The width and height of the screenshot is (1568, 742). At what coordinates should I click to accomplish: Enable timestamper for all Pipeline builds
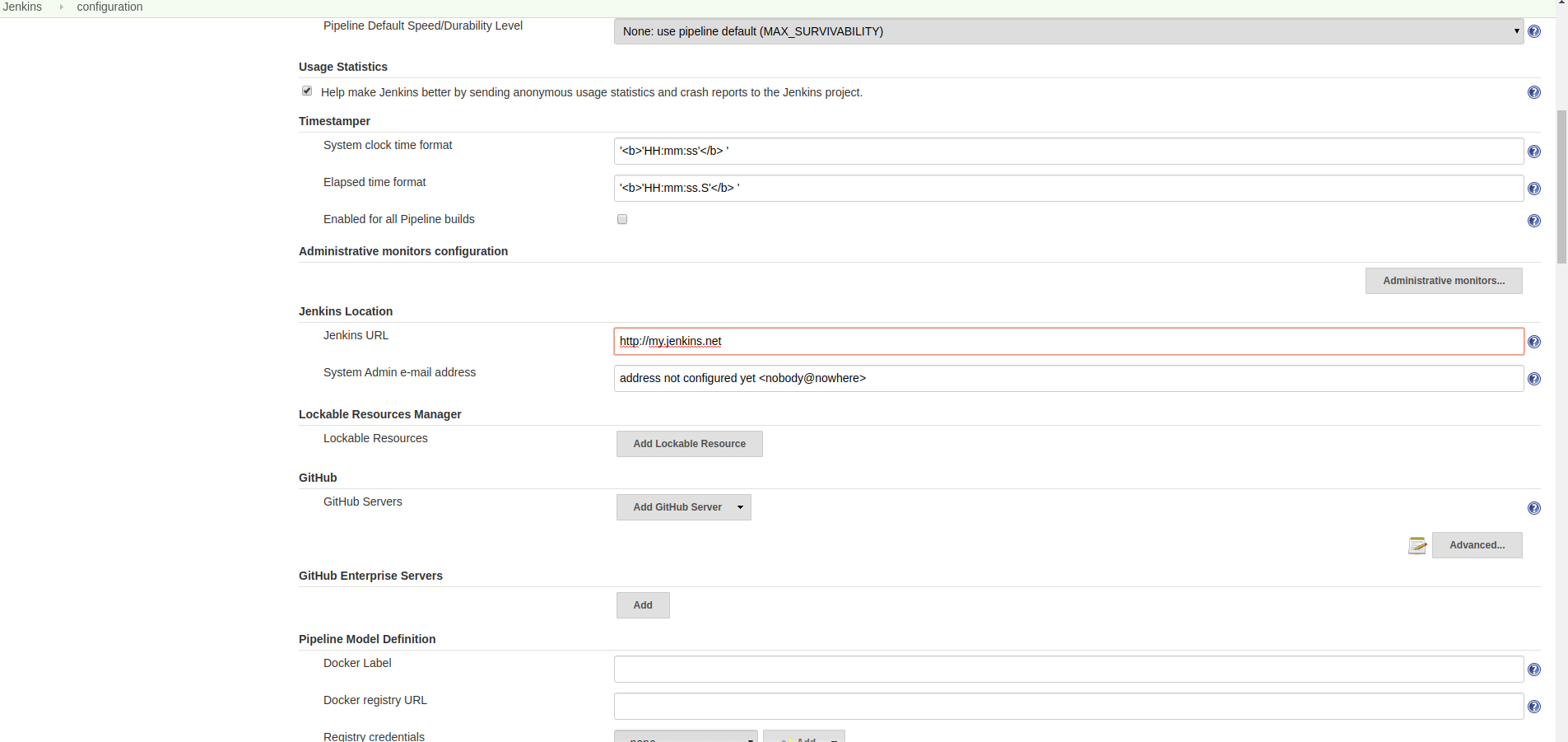tap(621, 219)
